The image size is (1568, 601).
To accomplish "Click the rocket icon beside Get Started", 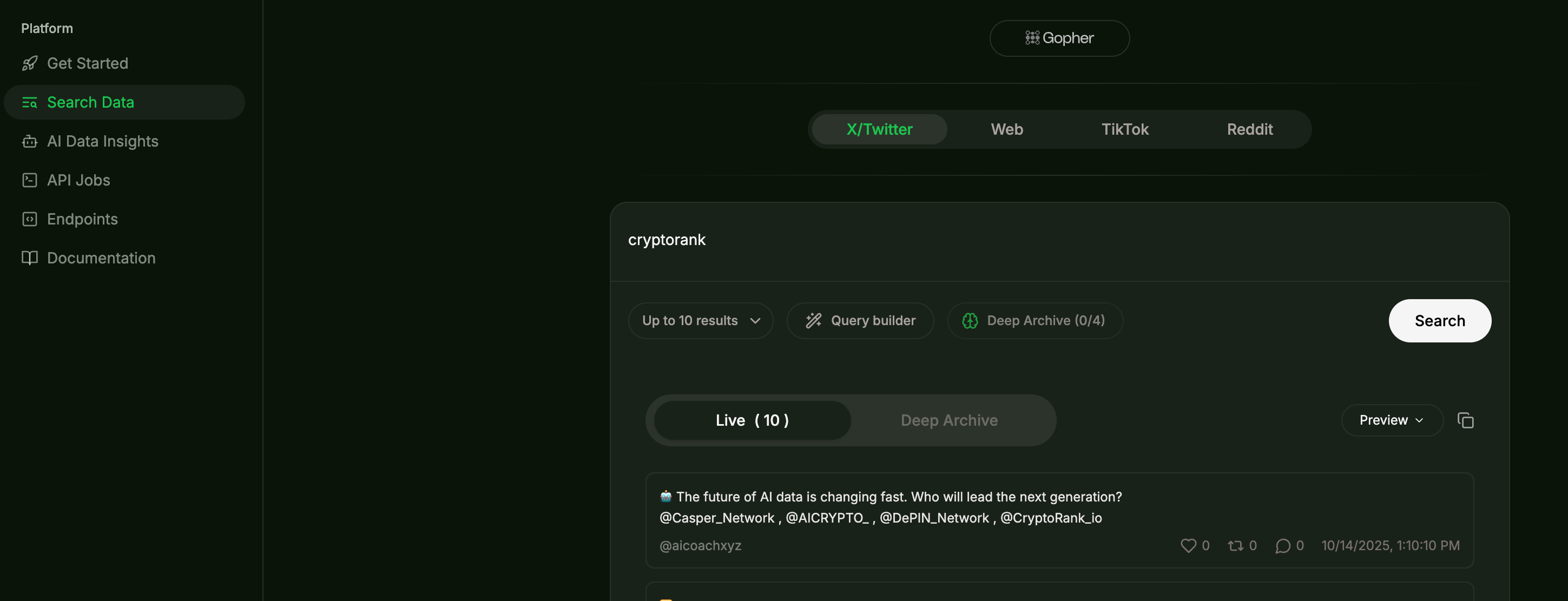I will [29, 63].
